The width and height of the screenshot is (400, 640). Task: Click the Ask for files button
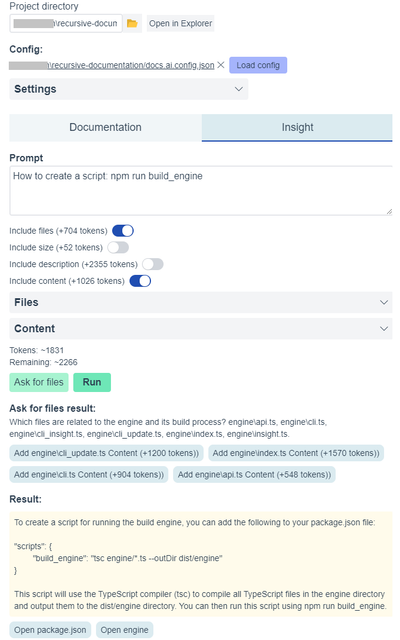[39, 382]
